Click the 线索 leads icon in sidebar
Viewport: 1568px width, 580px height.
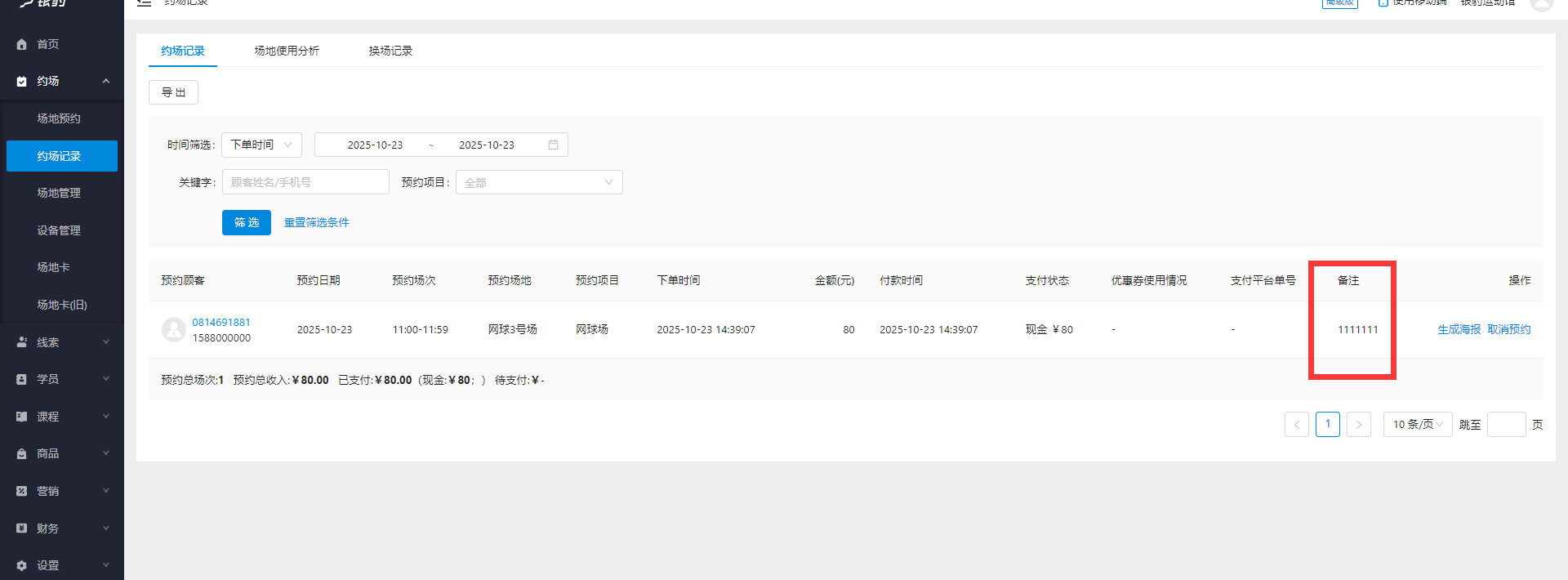pos(21,342)
